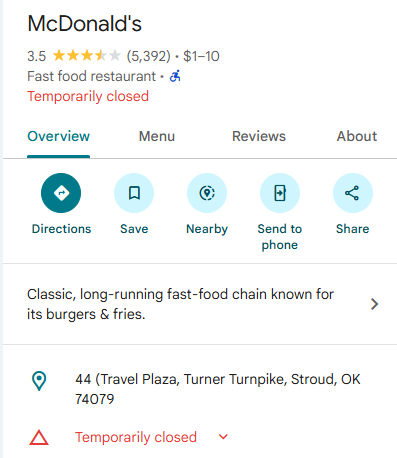
Task: Click the teal location pin icon
Action: 39,381
